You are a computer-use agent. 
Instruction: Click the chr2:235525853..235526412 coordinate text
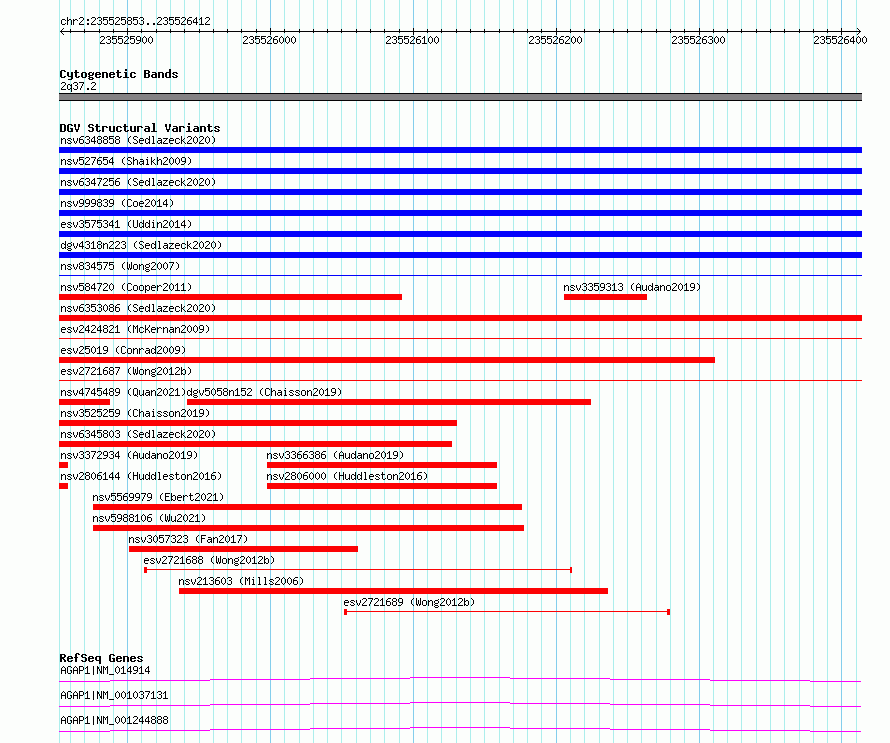pyautogui.click(x=135, y=21)
